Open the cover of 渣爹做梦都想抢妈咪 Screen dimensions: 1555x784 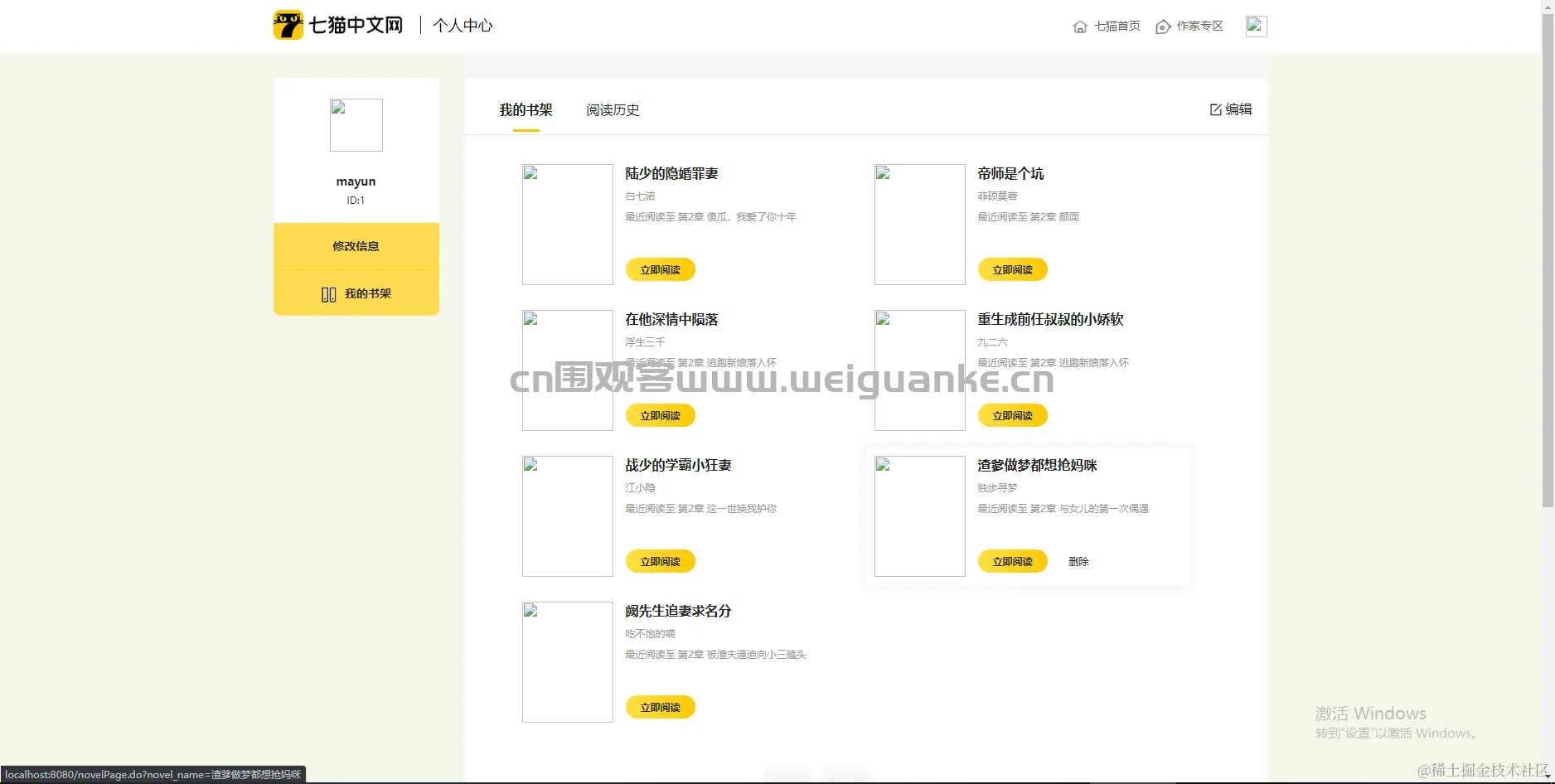pyautogui.click(x=920, y=516)
